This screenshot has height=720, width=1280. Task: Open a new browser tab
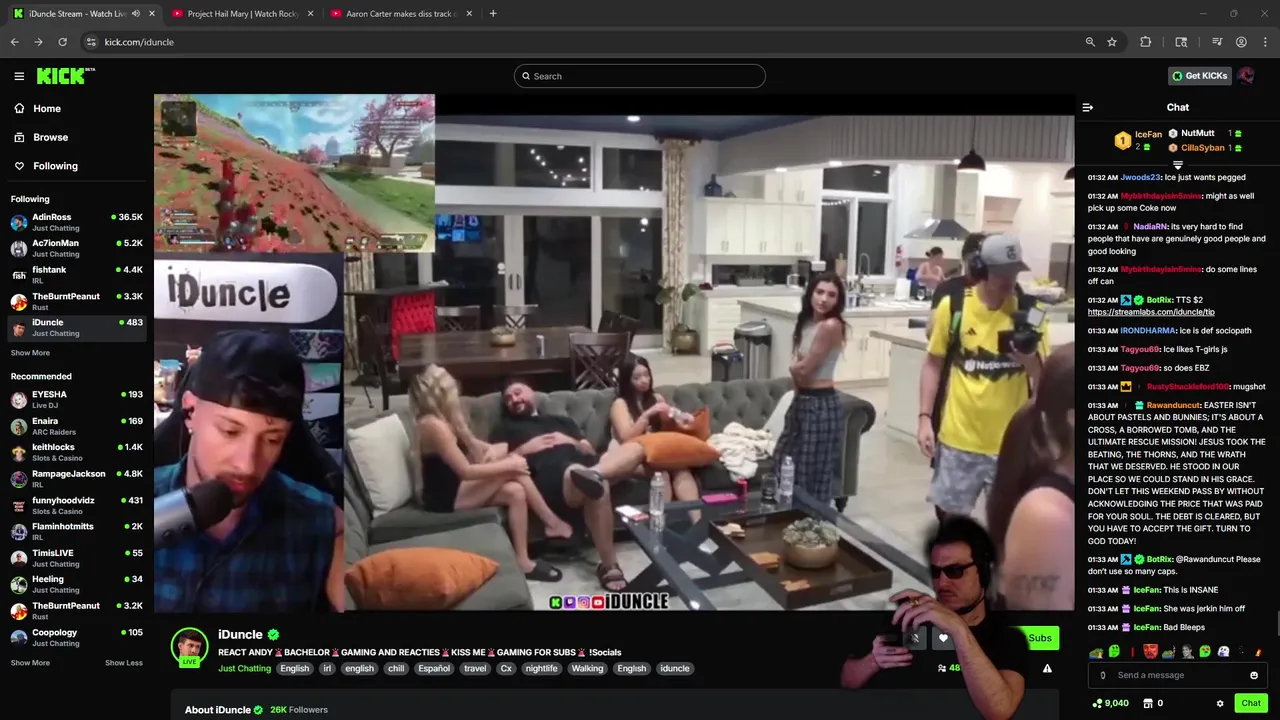493,14
